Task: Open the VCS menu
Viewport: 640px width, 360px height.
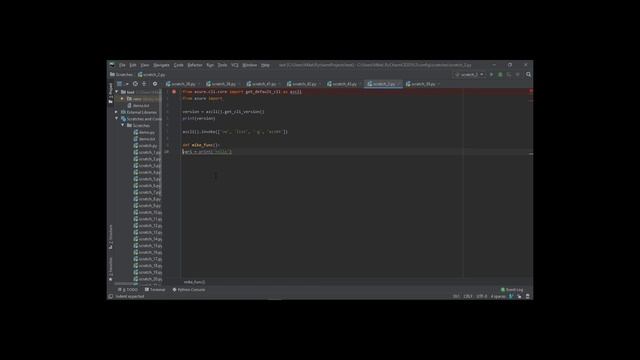Action: [x=235, y=65]
